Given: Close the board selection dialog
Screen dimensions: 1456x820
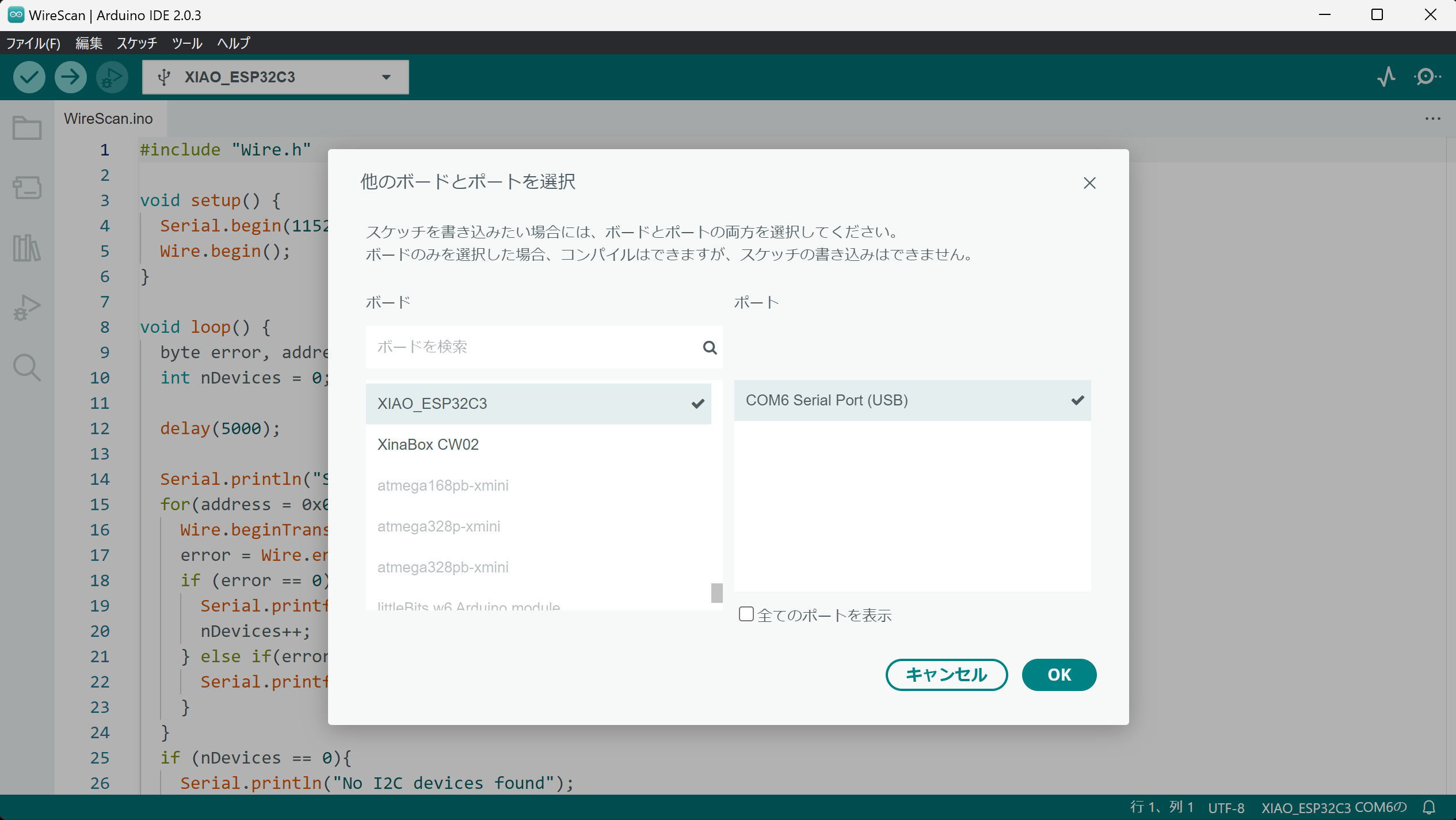Looking at the screenshot, I should point(1089,183).
